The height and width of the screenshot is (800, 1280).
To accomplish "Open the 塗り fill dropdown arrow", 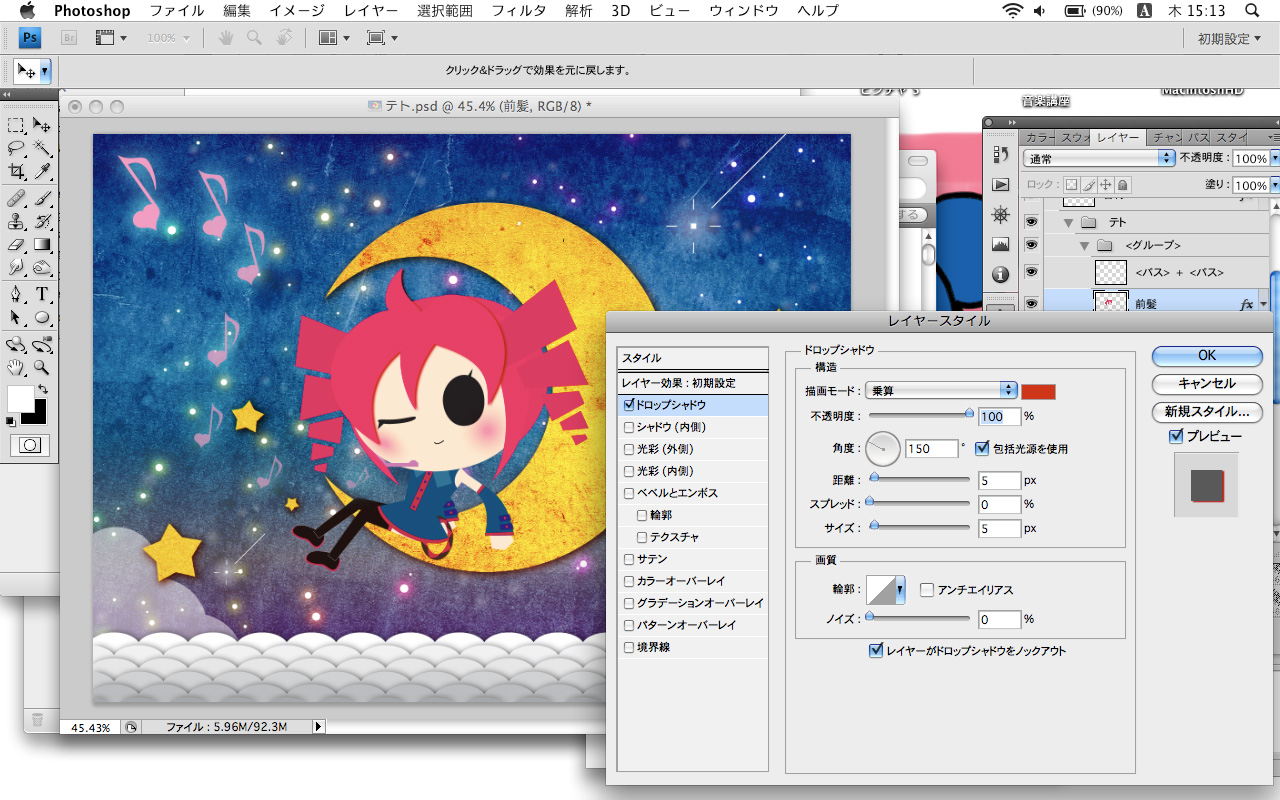I will click(1273, 185).
